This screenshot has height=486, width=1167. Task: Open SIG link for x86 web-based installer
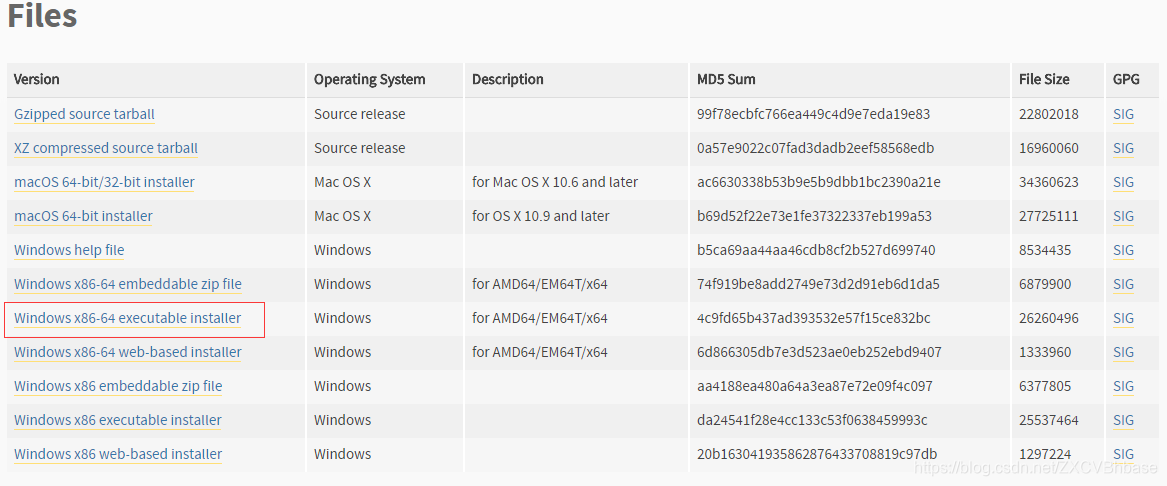tap(1124, 454)
